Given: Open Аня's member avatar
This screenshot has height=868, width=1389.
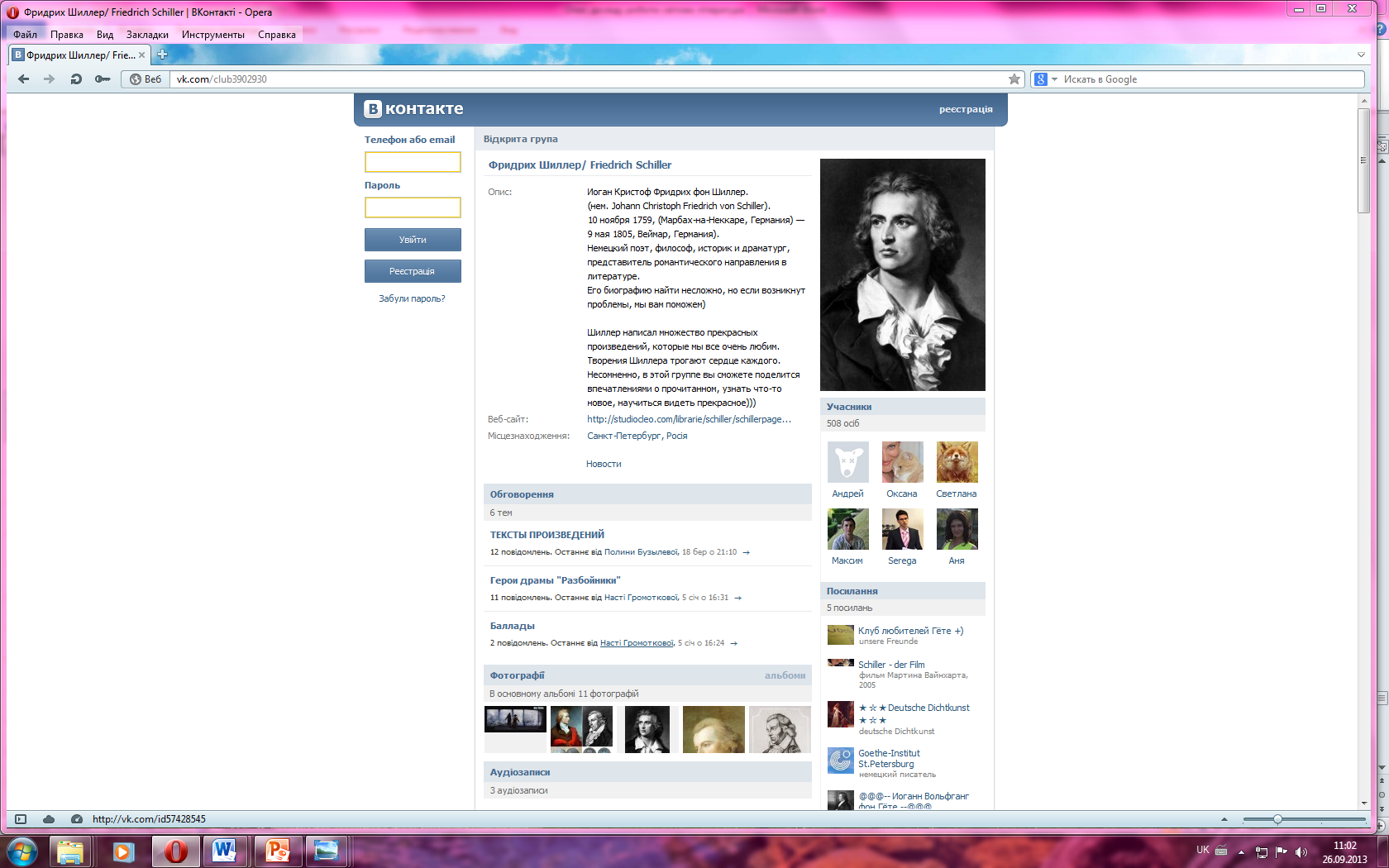Looking at the screenshot, I should [x=957, y=529].
